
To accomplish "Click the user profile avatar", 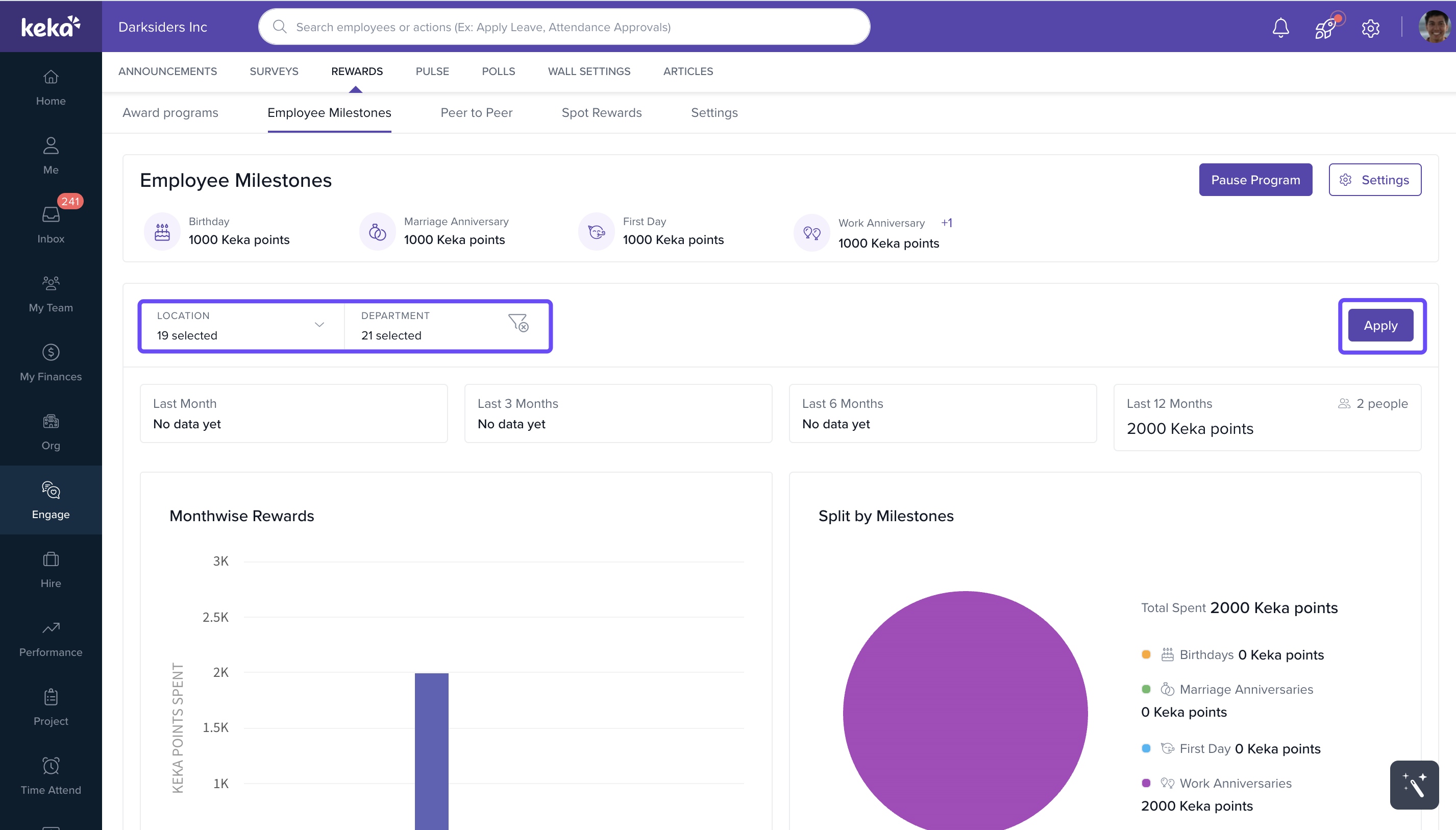I will point(1434,27).
